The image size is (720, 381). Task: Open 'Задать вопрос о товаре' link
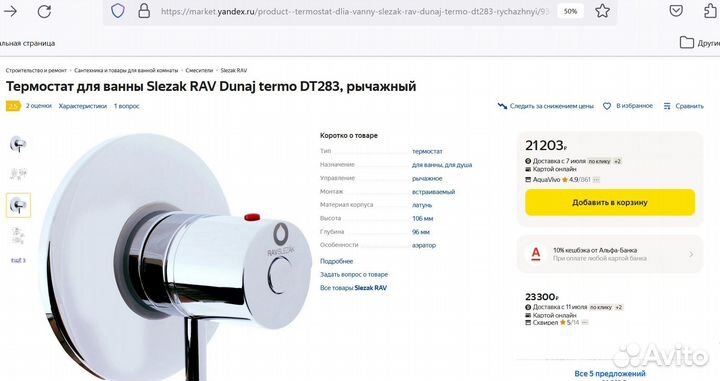coord(354,275)
